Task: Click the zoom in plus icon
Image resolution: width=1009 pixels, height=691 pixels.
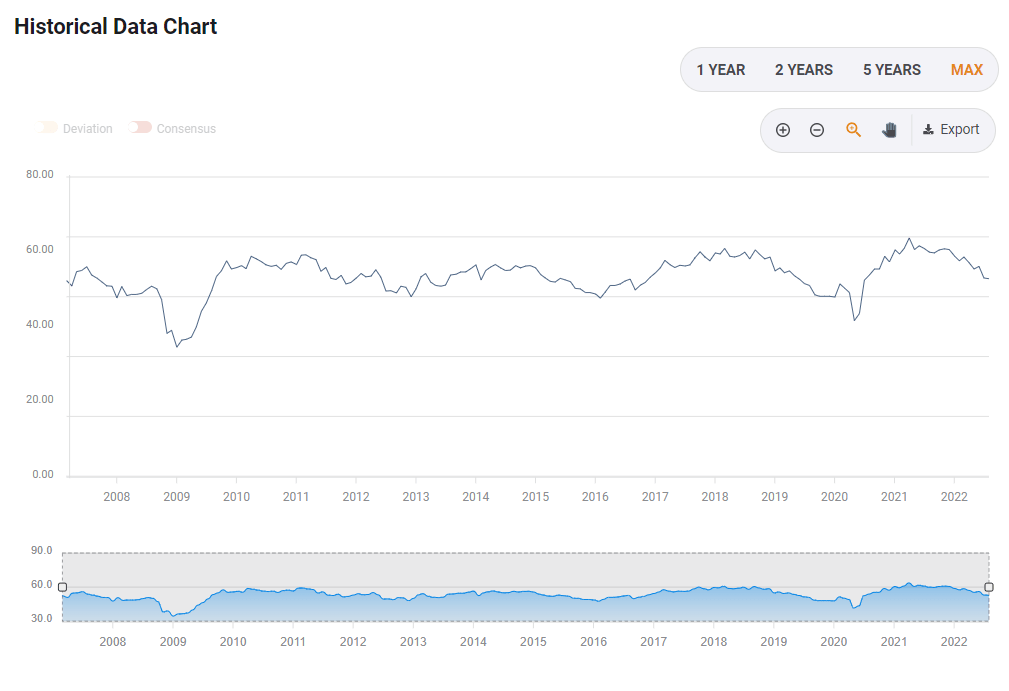Action: (783, 130)
